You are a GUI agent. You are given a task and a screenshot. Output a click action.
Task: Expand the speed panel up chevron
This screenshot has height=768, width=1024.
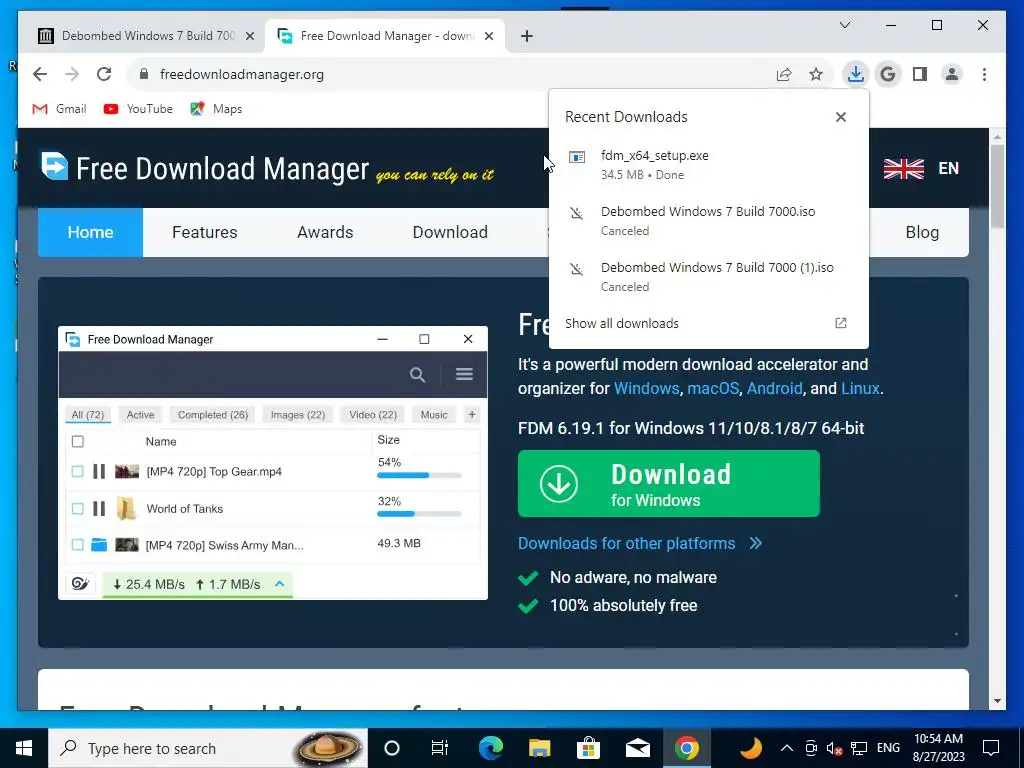280,584
